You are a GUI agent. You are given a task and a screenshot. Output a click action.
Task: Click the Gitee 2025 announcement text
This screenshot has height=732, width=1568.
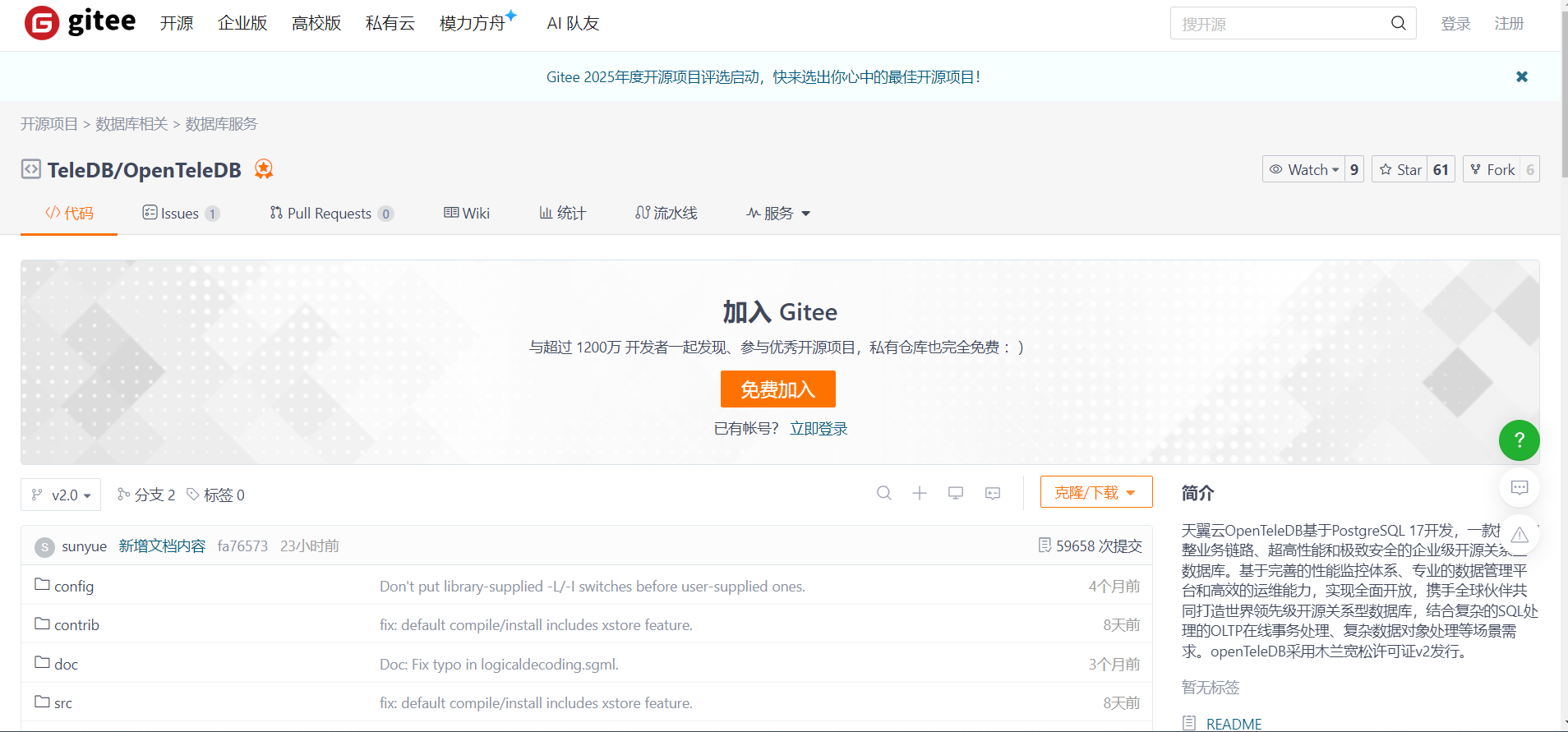point(763,77)
